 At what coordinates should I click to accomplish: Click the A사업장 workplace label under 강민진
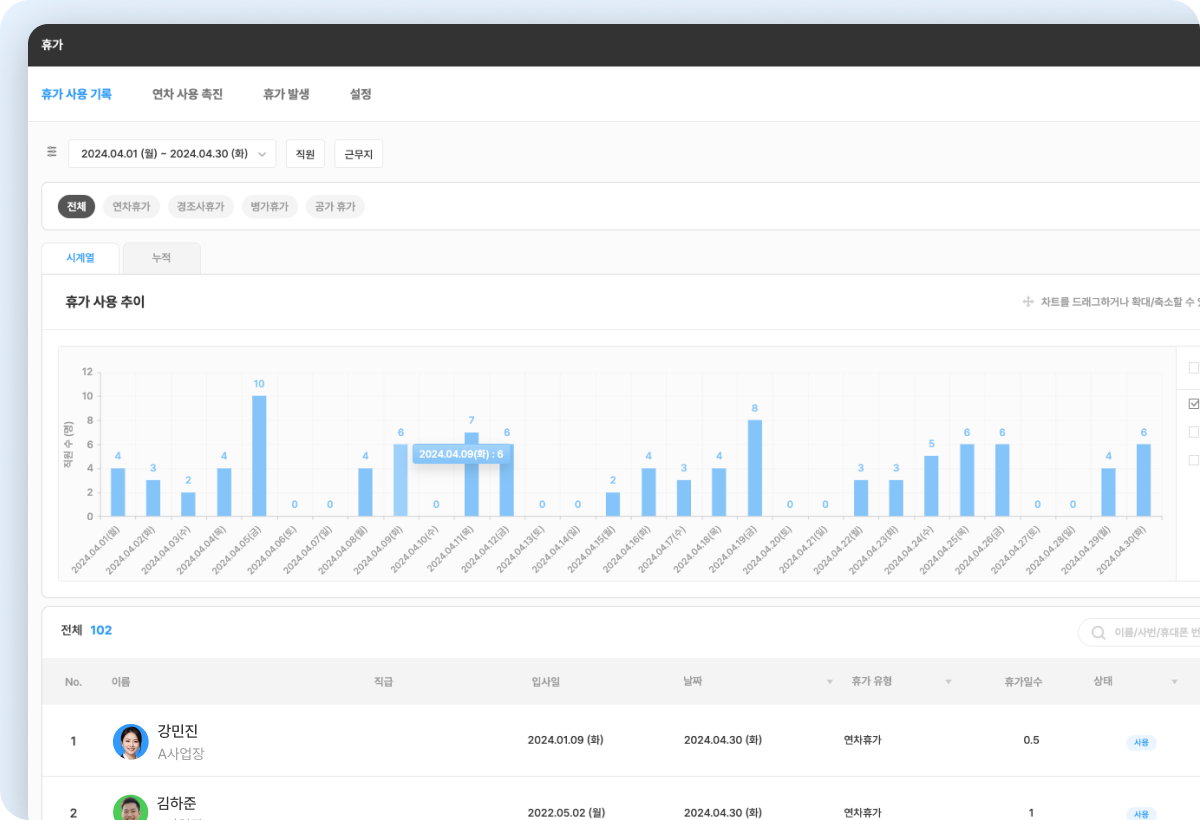[x=181, y=754]
